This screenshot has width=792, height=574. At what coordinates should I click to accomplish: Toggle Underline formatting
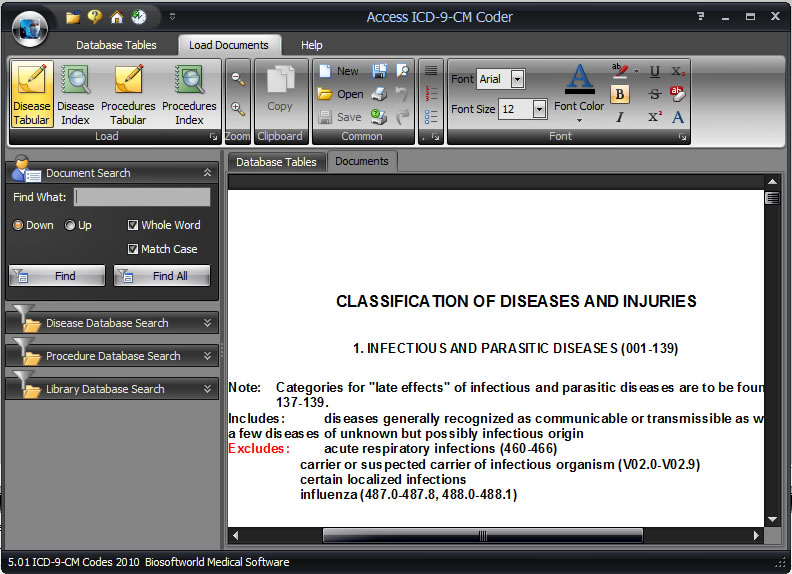click(x=655, y=71)
